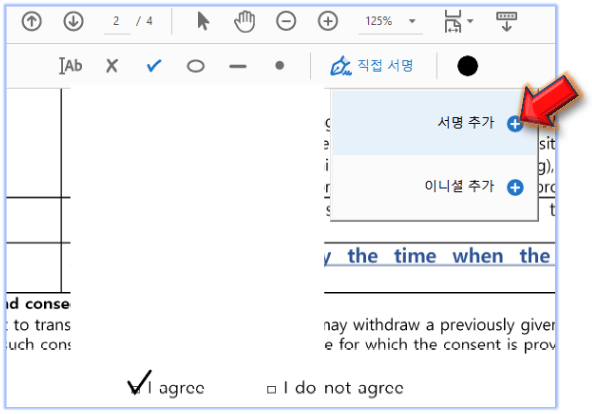
Task: Check the 'I agree' checkbox
Action: click(135, 390)
